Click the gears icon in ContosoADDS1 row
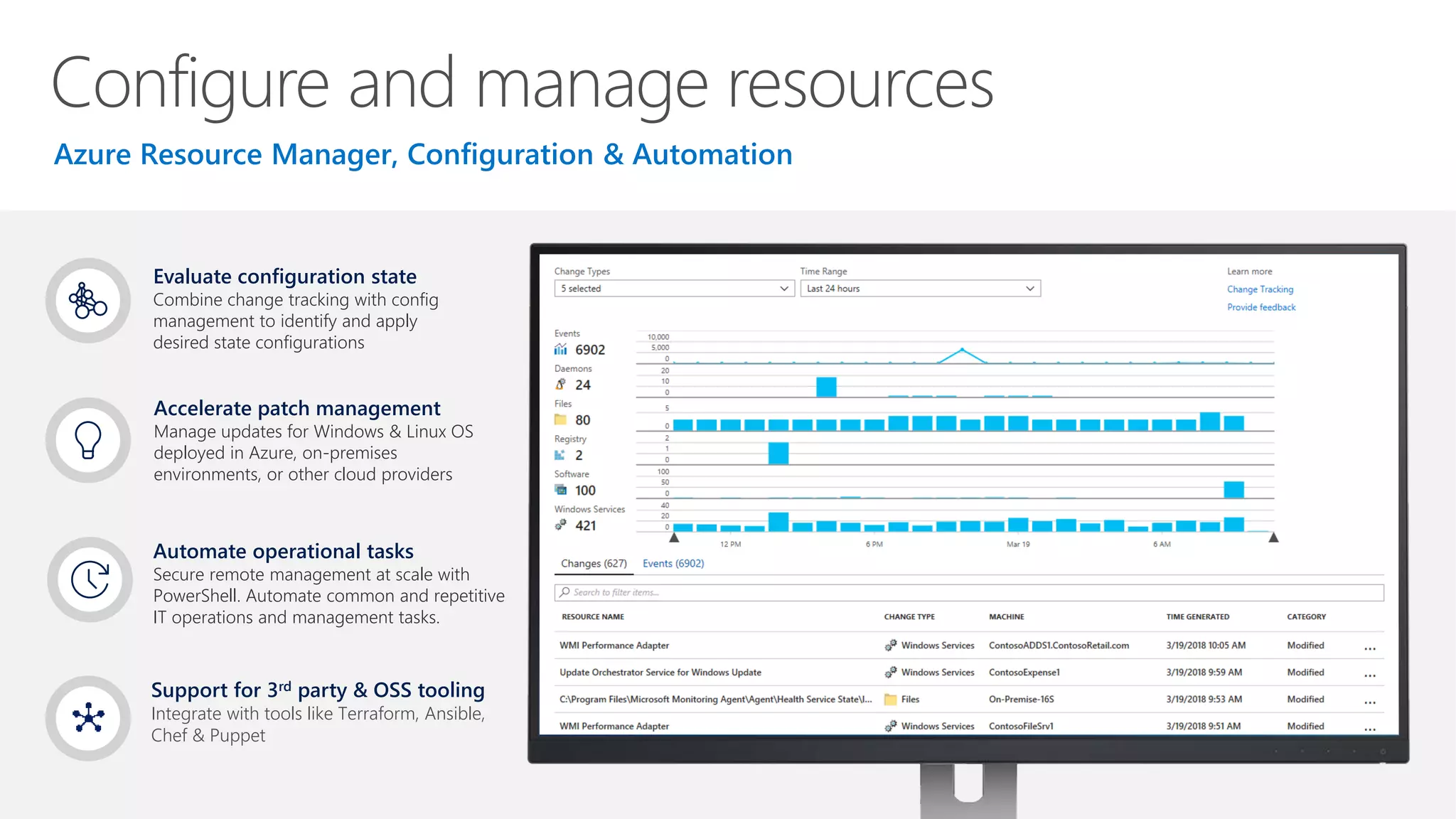 click(890, 646)
